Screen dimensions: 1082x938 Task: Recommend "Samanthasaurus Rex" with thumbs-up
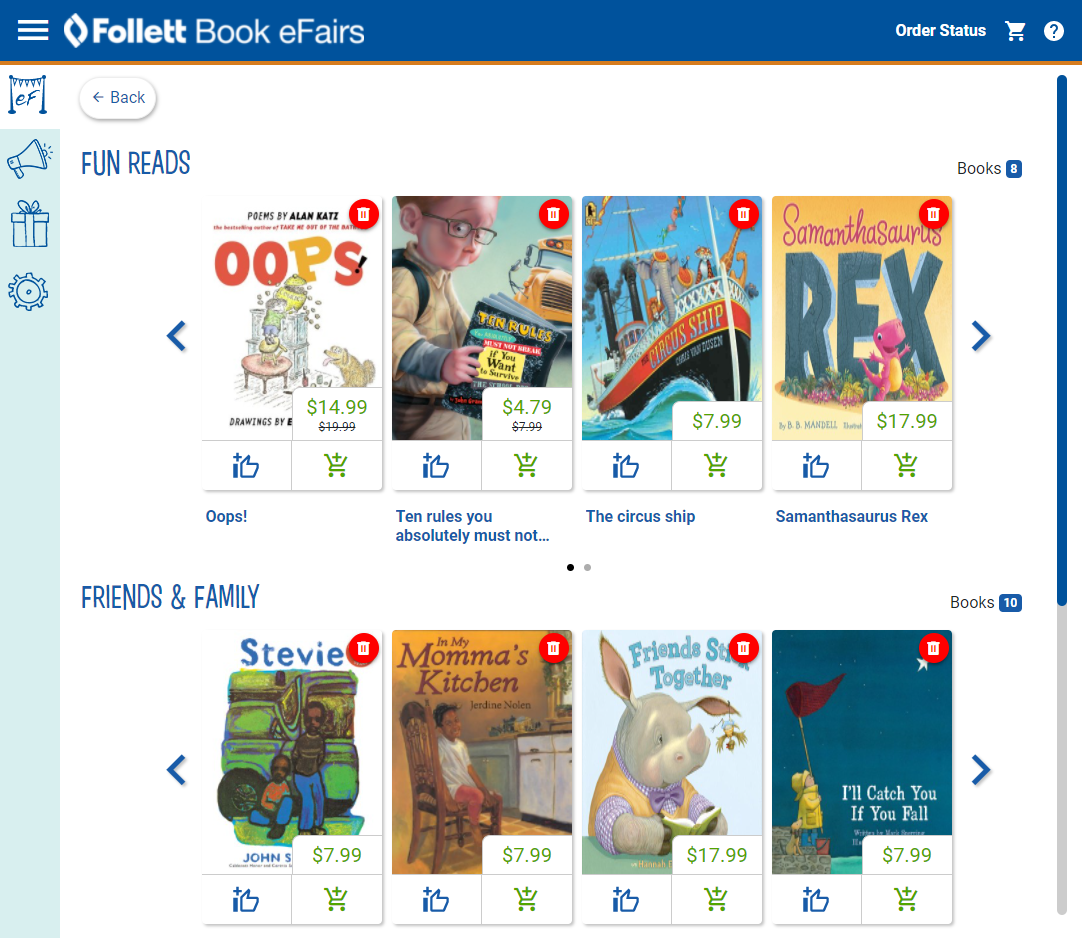[x=815, y=465]
